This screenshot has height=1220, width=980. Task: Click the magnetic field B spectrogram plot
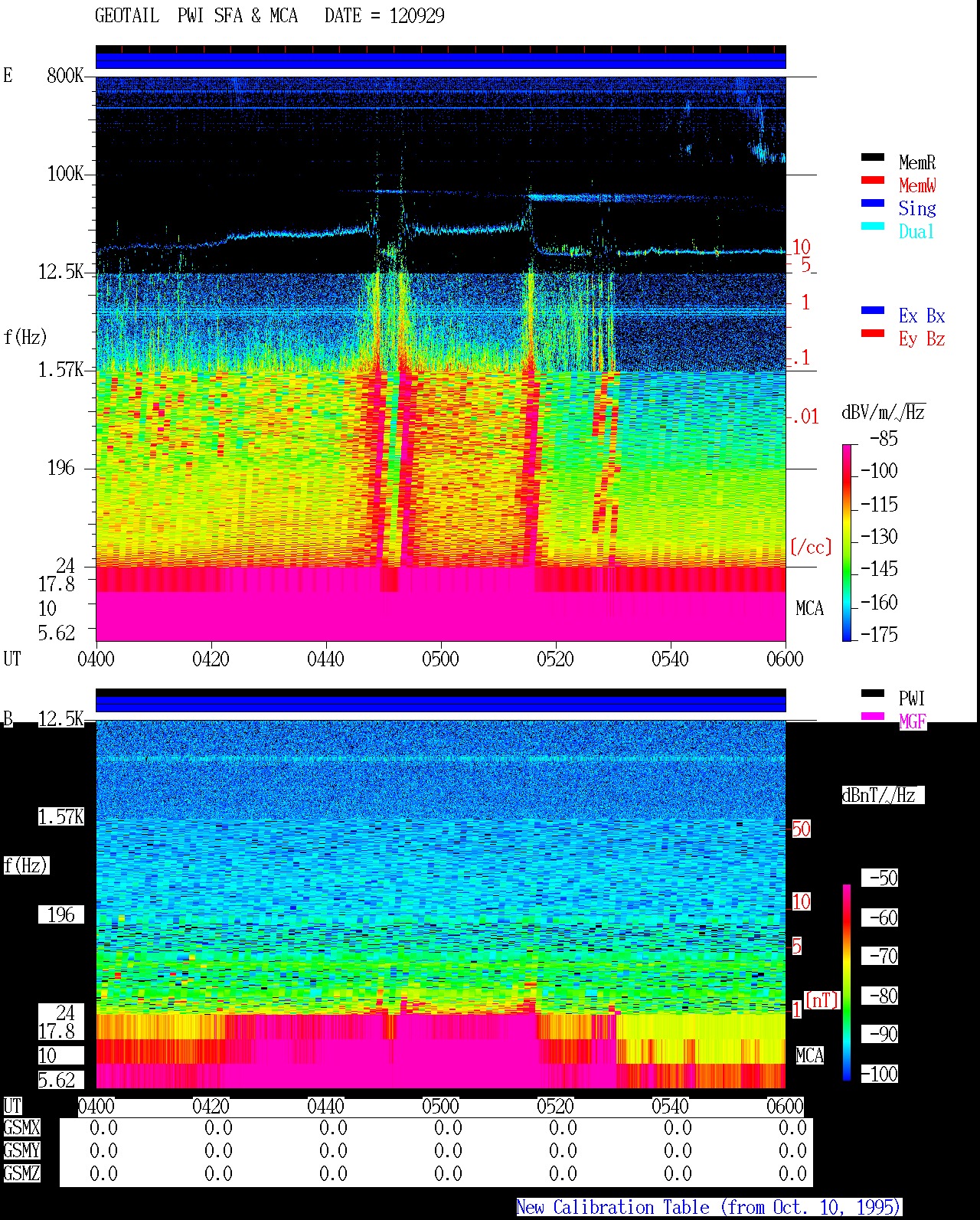[441, 904]
